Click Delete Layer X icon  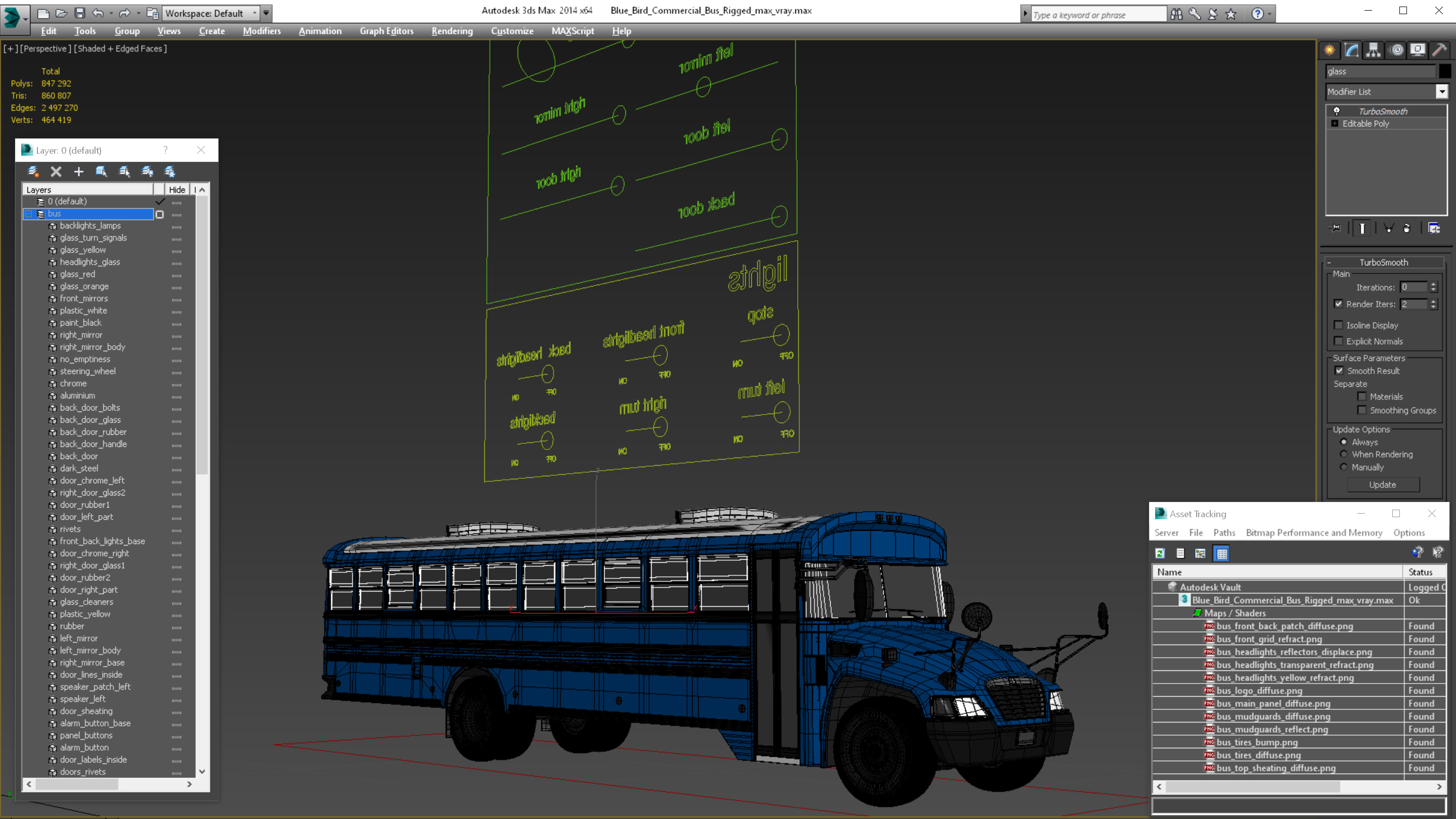click(56, 171)
